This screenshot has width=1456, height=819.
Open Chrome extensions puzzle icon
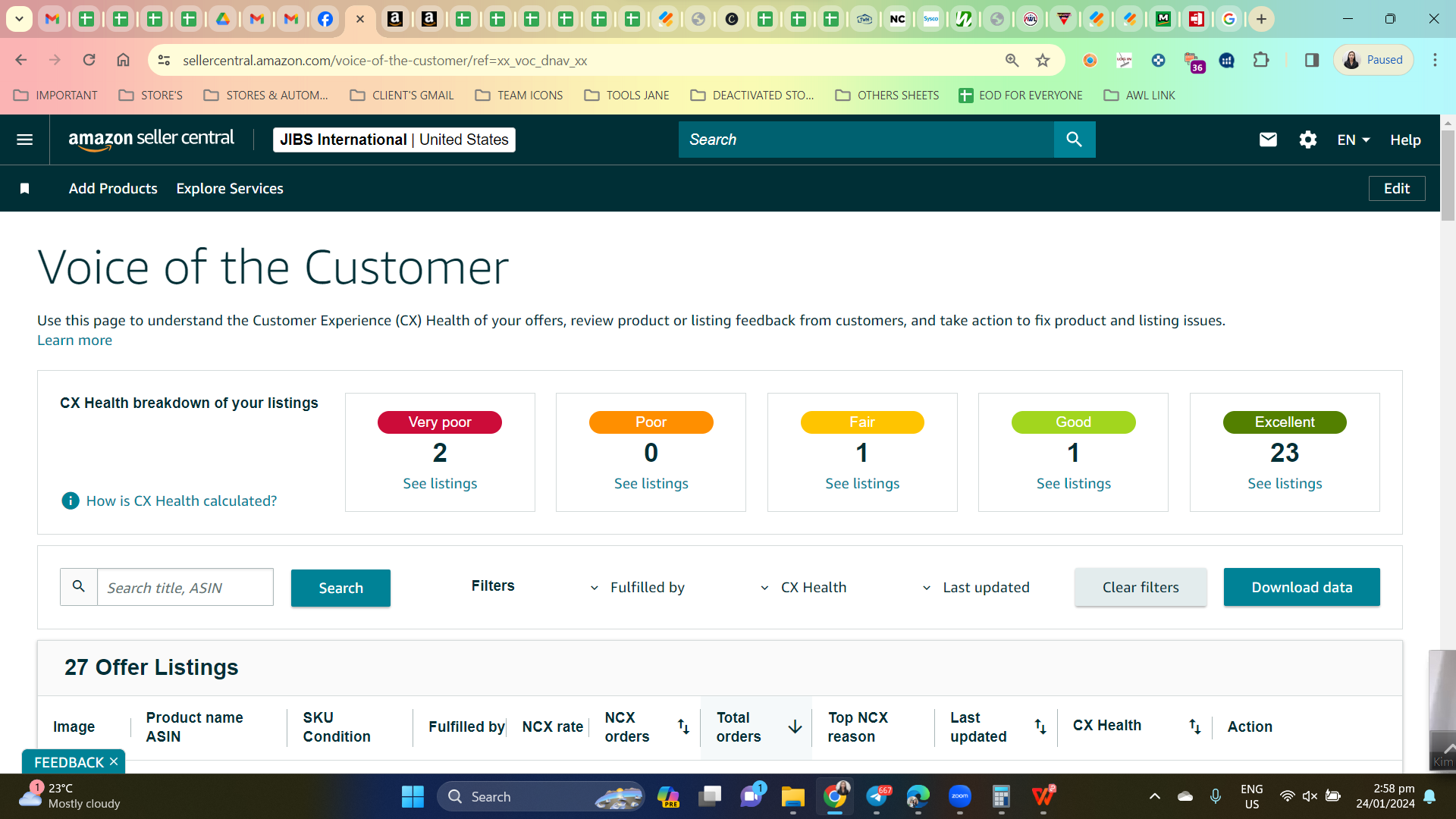[x=1261, y=60]
